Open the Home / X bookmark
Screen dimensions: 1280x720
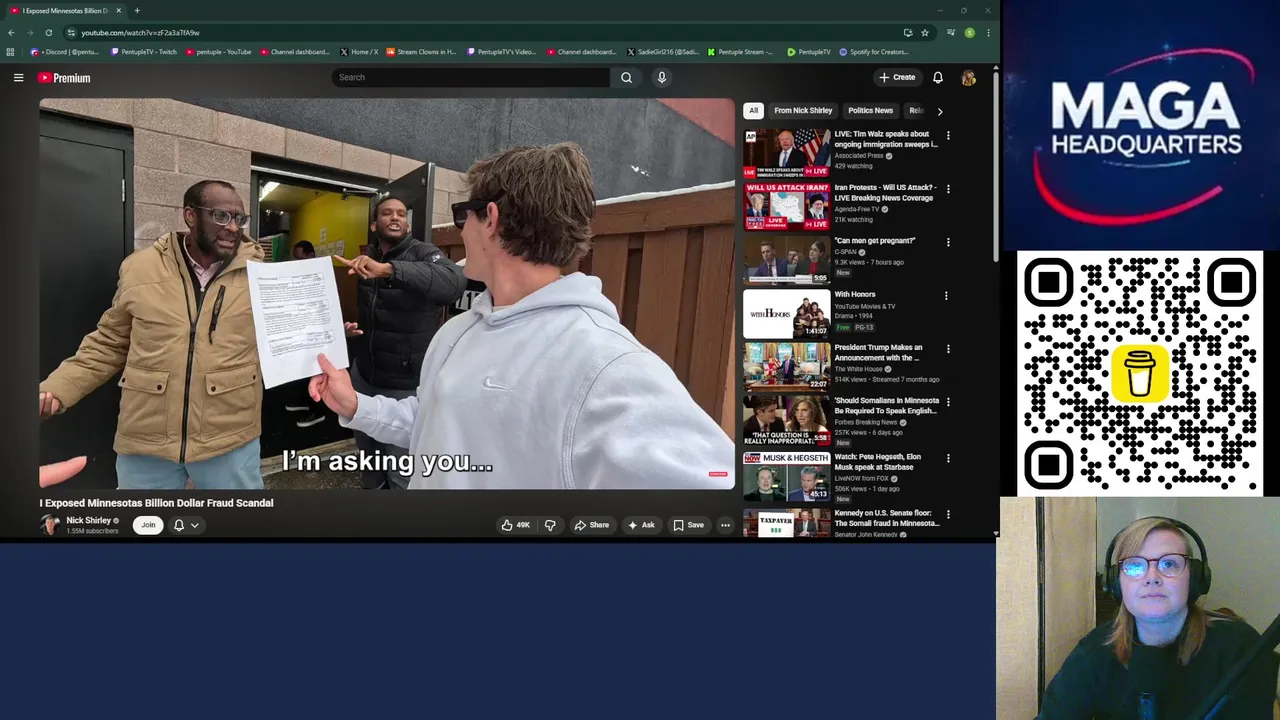tap(359, 52)
